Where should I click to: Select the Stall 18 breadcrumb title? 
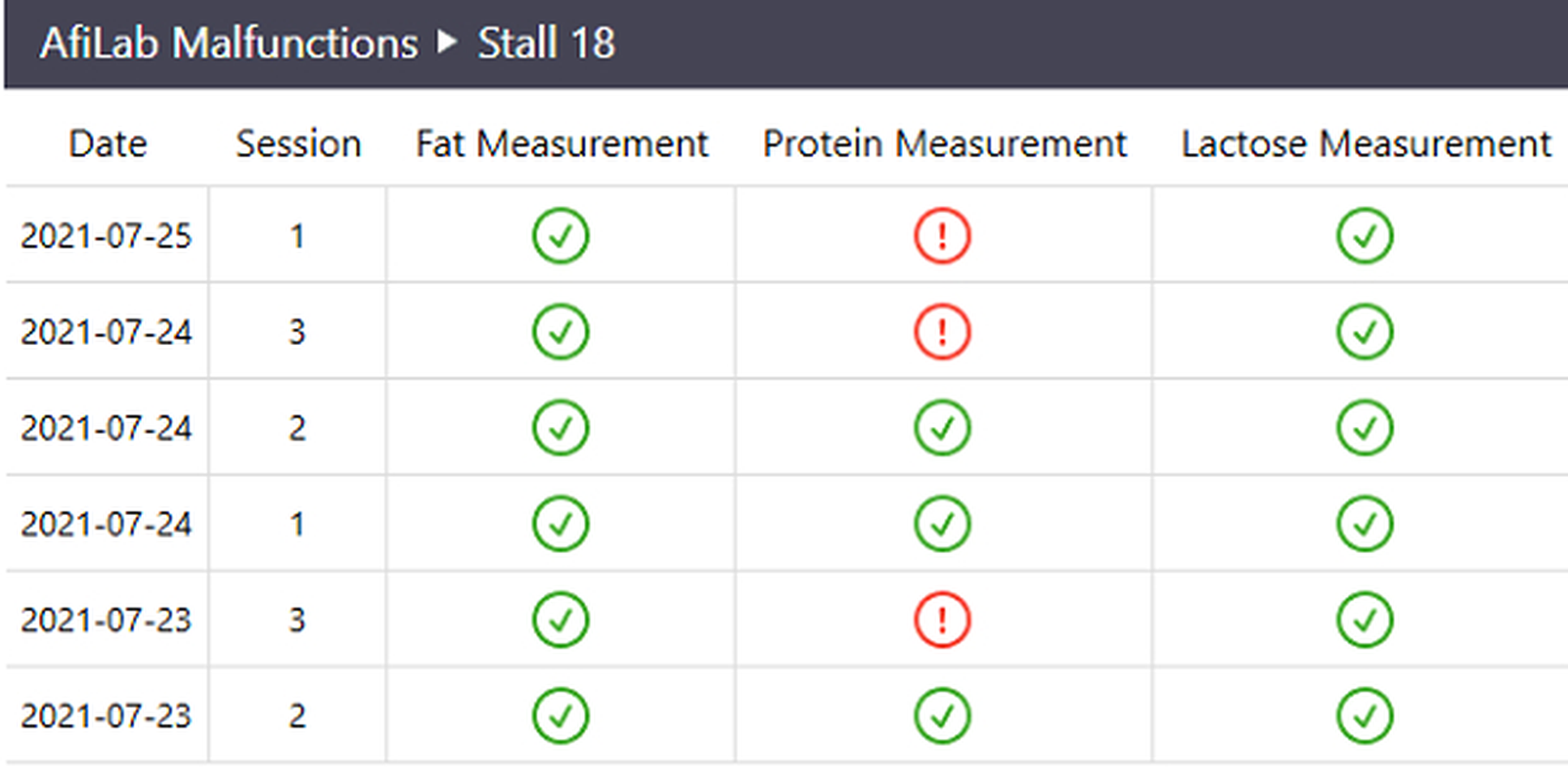pyautogui.click(x=546, y=43)
